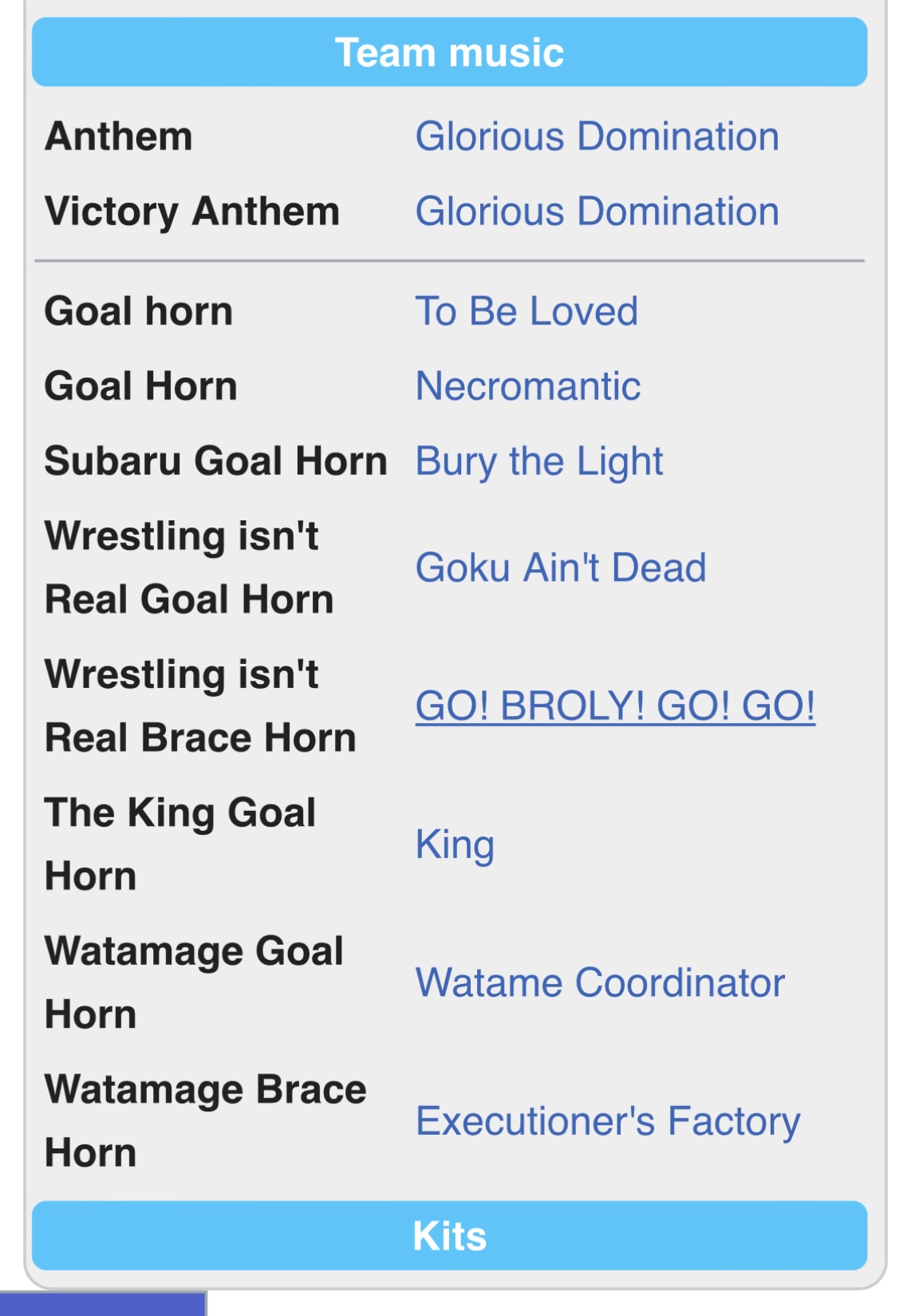Follow the Necromantic goal horn link
Image resolution: width=919 pixels, height=1316 pixels.
pos(528,386)
